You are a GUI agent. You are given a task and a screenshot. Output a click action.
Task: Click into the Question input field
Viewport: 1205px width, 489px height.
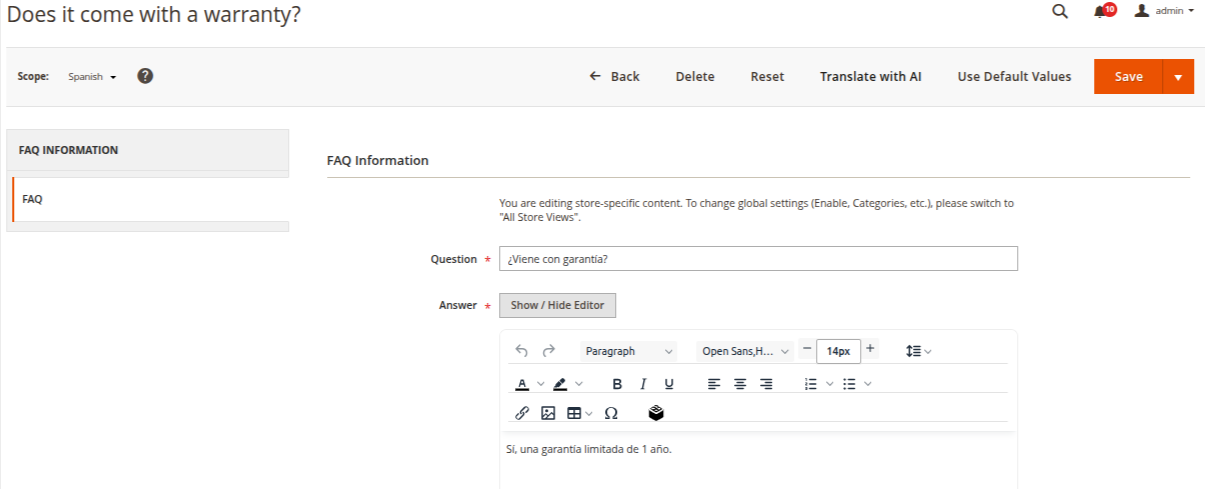point(757,259)
